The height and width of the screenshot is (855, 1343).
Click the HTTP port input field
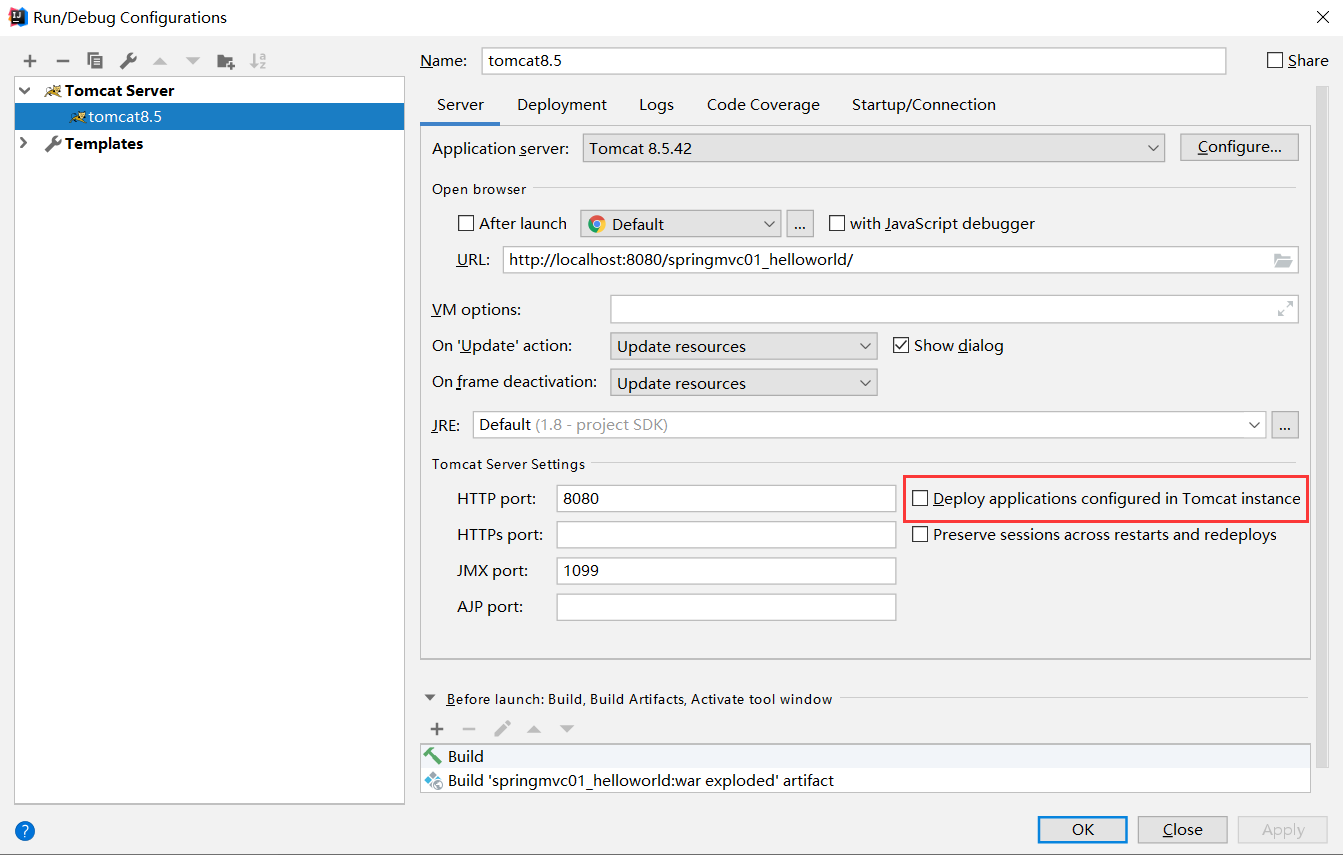click(x=726, y=498)
